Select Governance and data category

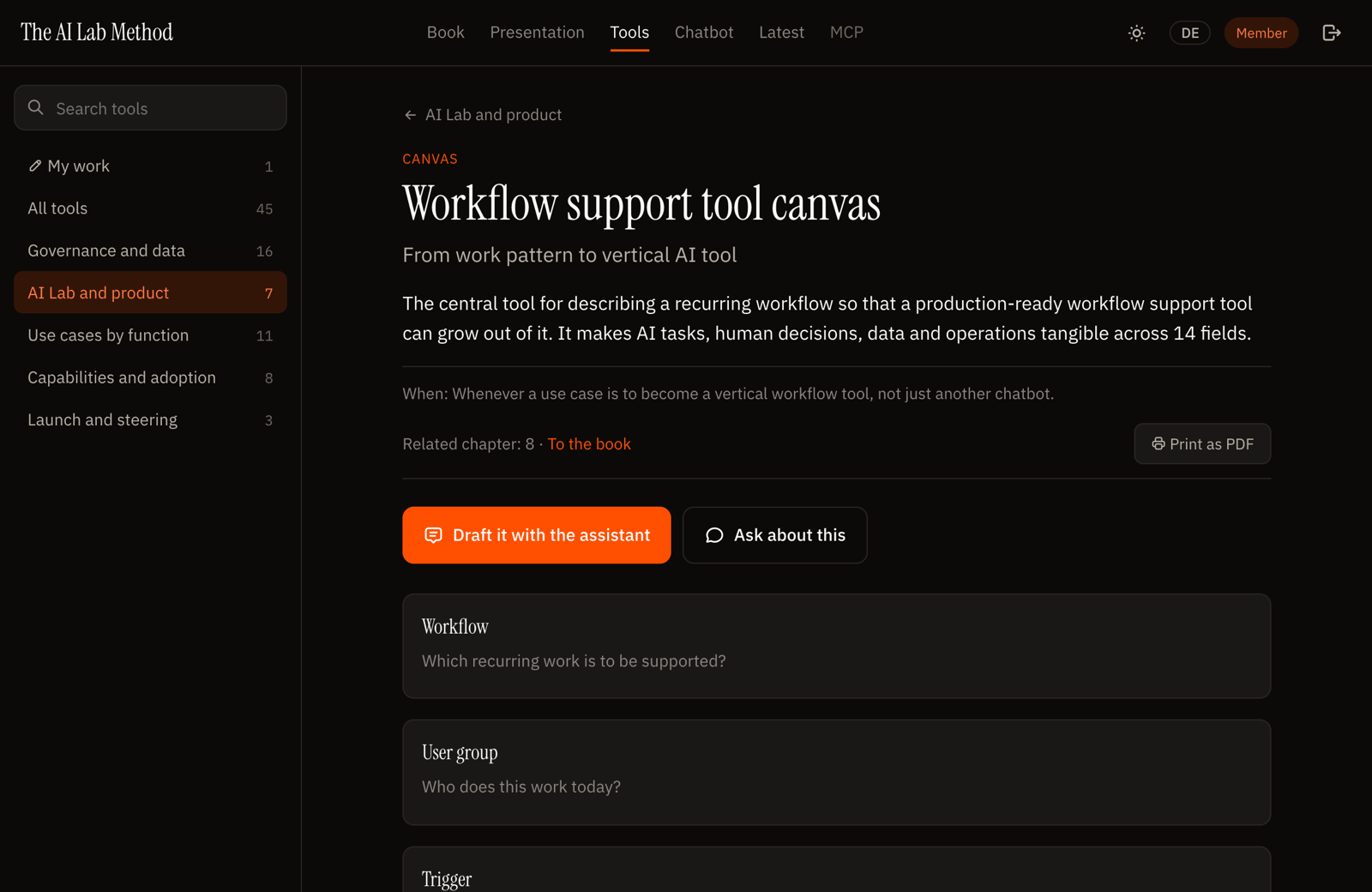tap(150, 250)
